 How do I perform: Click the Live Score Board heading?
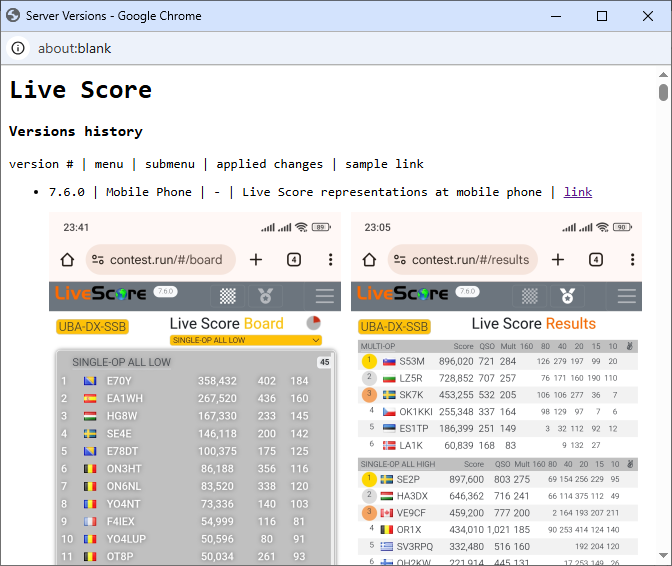click(227, 323)
